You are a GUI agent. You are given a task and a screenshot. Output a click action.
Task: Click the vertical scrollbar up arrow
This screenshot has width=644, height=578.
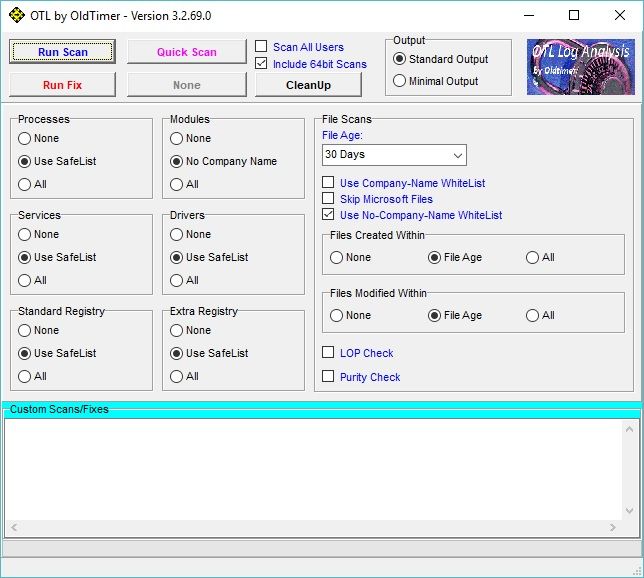tap(629, 429)
